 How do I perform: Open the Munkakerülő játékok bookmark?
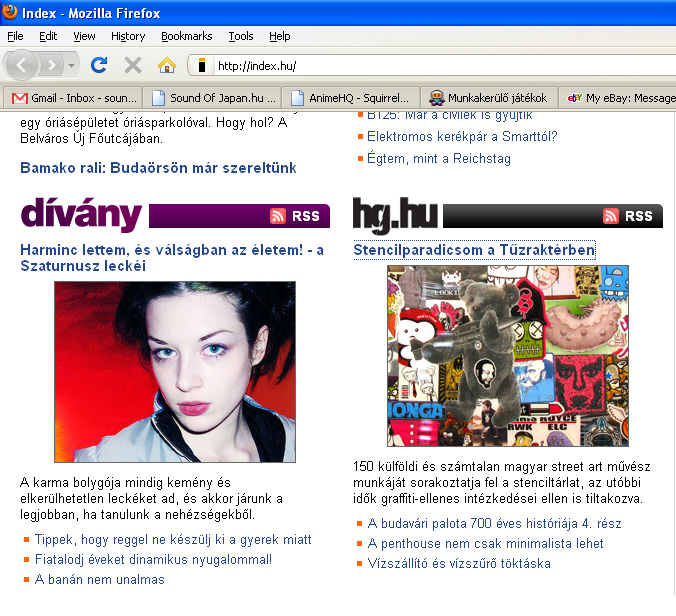coord(488,98)
